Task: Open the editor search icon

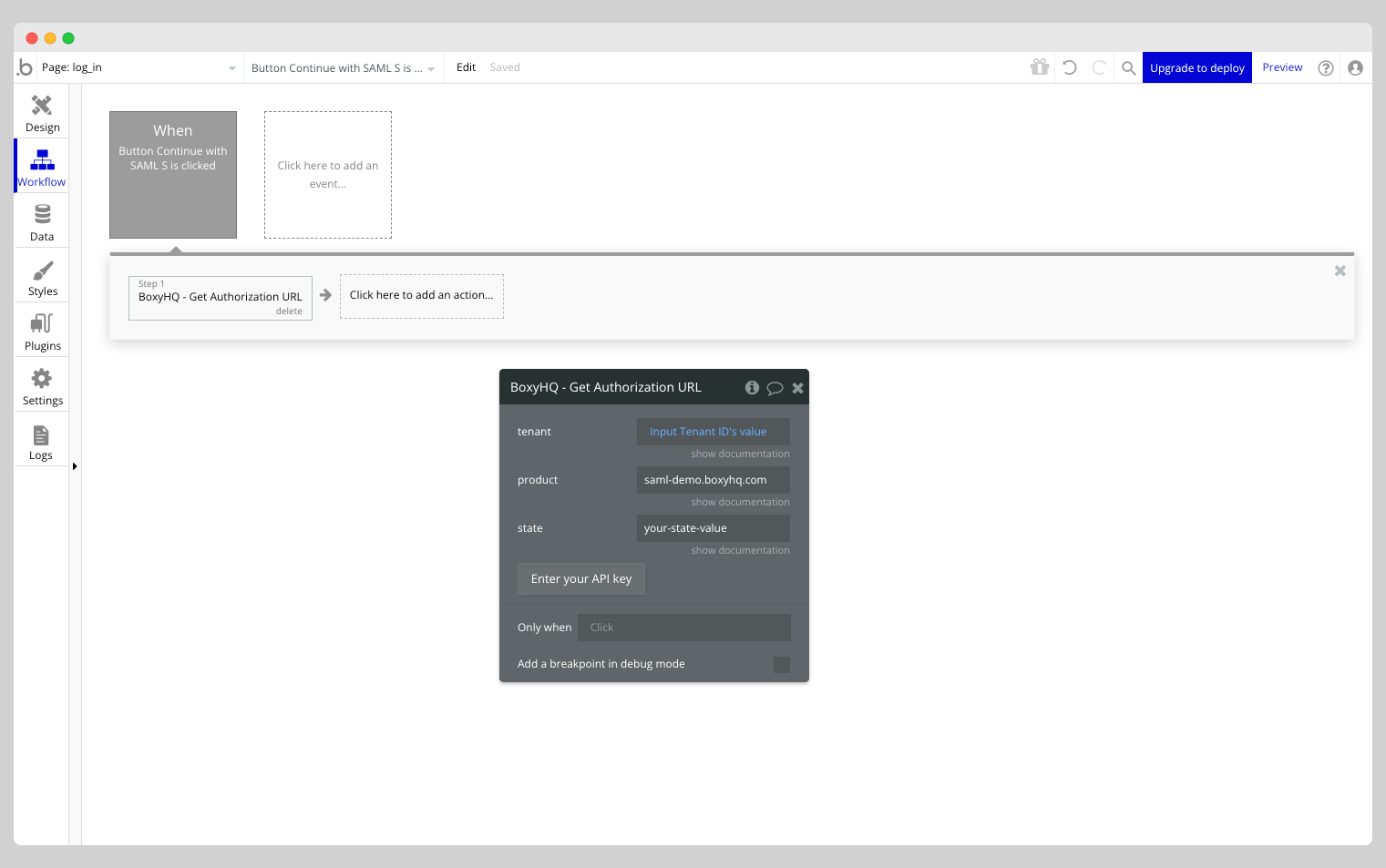Action: [x=1127, y=67]
